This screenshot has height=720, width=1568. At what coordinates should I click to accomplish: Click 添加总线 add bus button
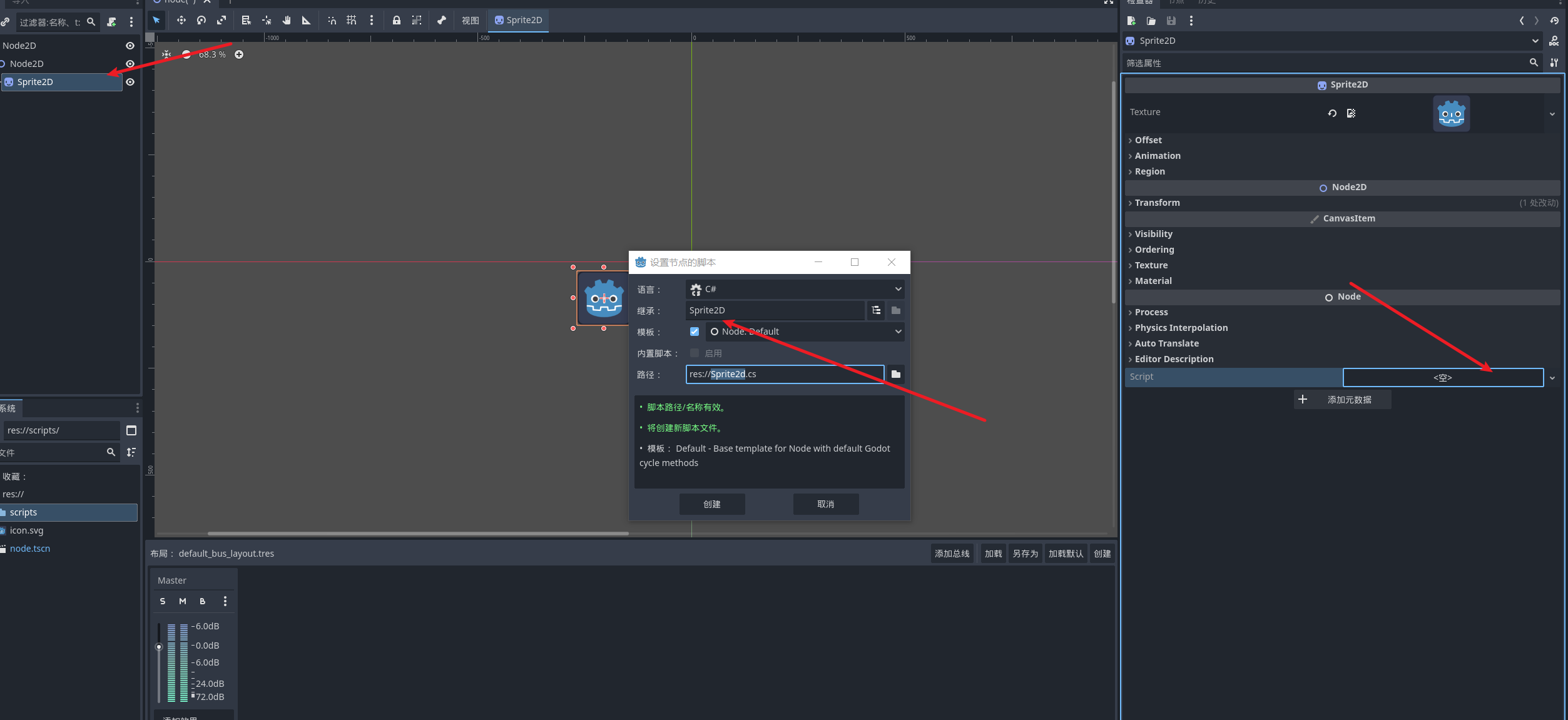[952, 554]
